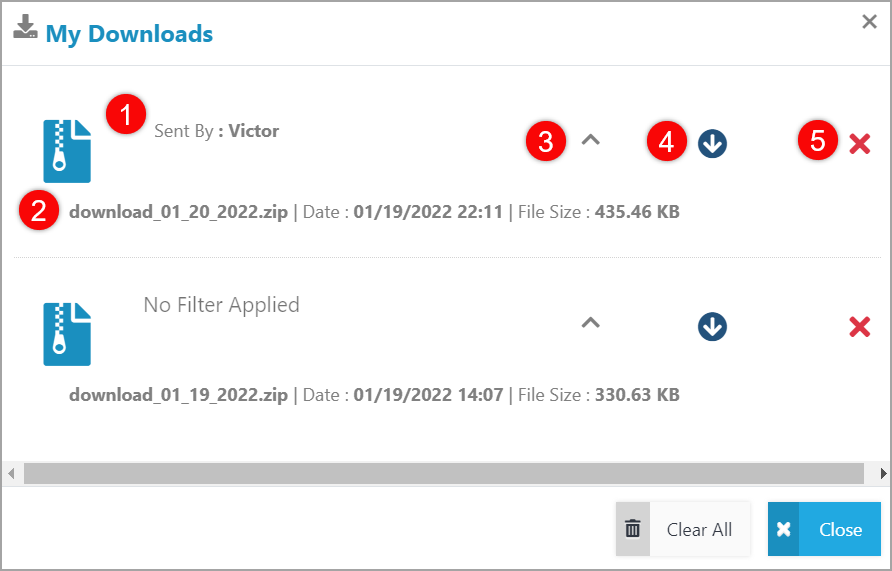The height and width of the screenshot is (571, 892).
Task: Click the download arrow for download_01_20_2022.zip
Action: [x=712, y=144]
